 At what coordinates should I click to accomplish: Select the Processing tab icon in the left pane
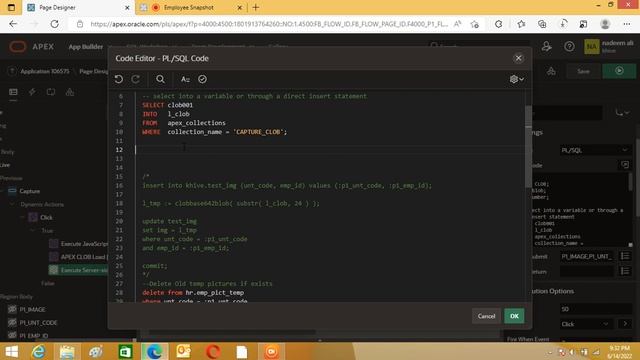pyautogui.click(x=51, y=92)
